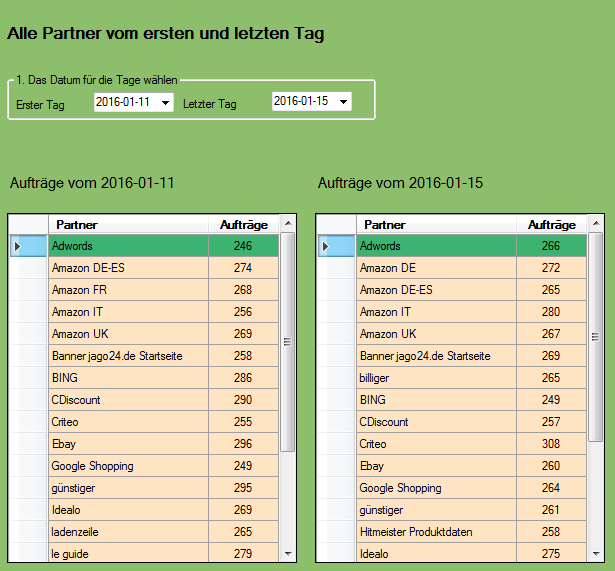Image resolution: width=615 pixels, height=571 pixels.
Task: Click le guide order count 279
Action: (243, 553)
